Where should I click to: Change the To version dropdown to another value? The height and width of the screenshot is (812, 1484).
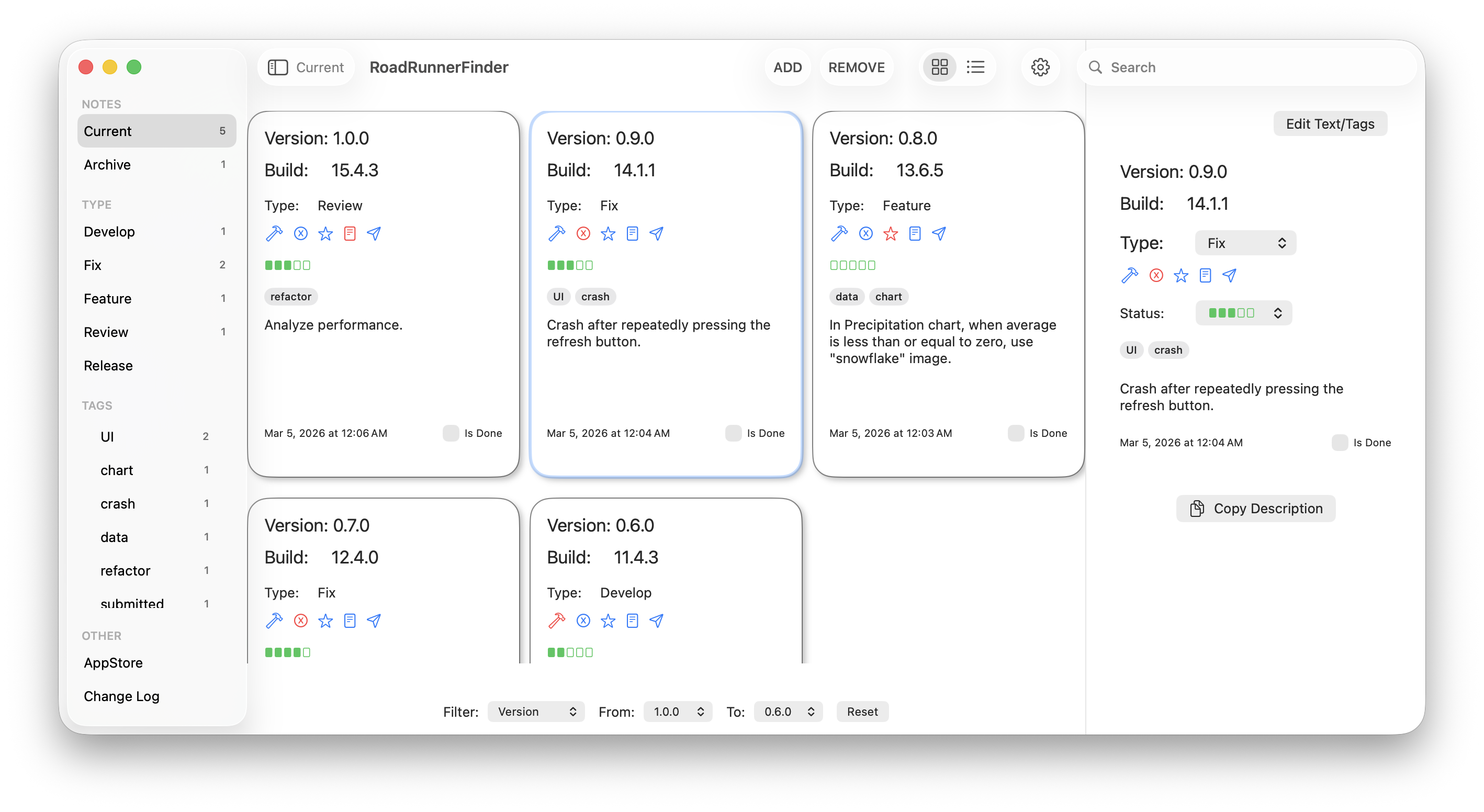pos(788,711)
